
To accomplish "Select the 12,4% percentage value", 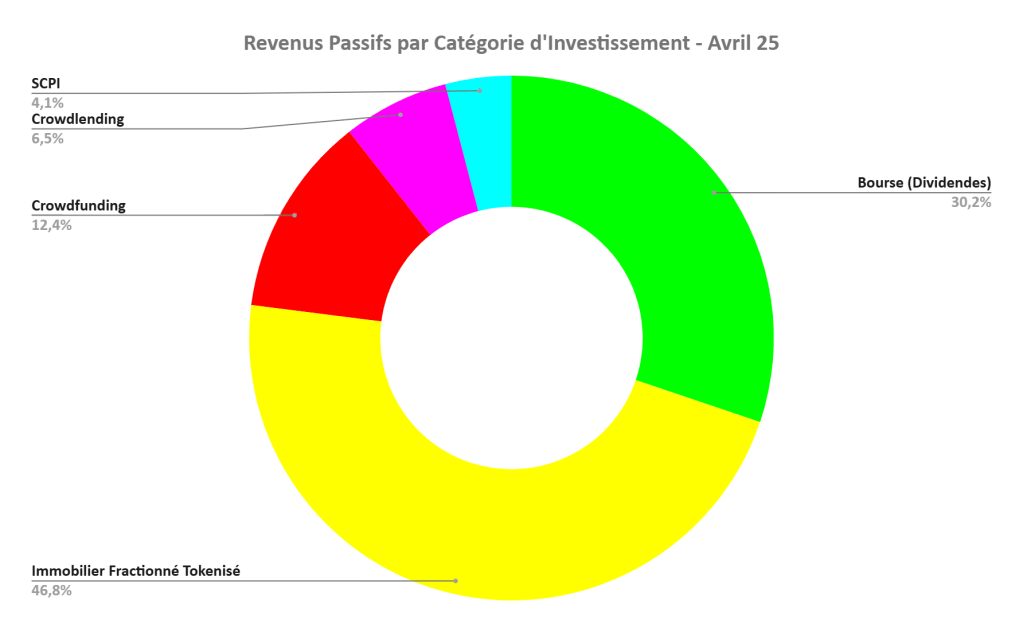I will 51,225.
